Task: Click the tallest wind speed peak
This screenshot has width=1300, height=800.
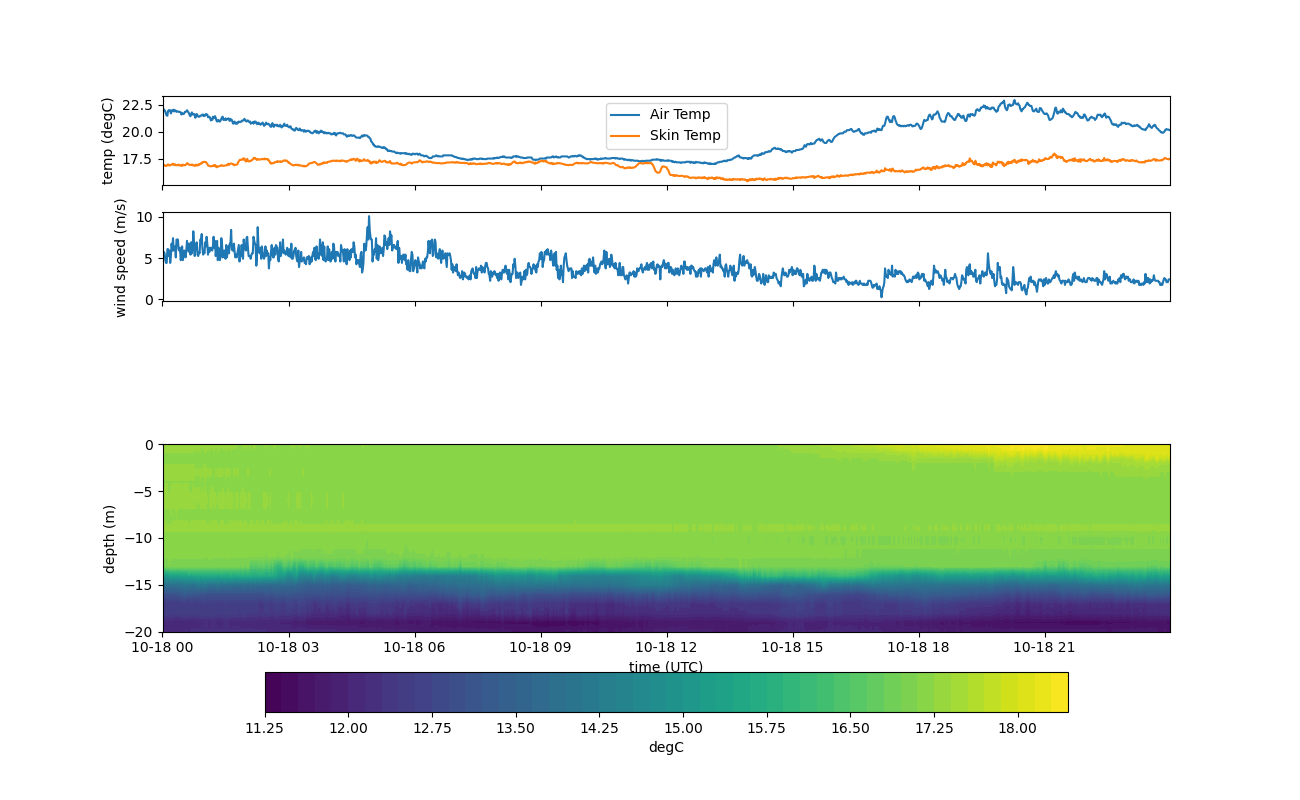Action: point(368,218)
